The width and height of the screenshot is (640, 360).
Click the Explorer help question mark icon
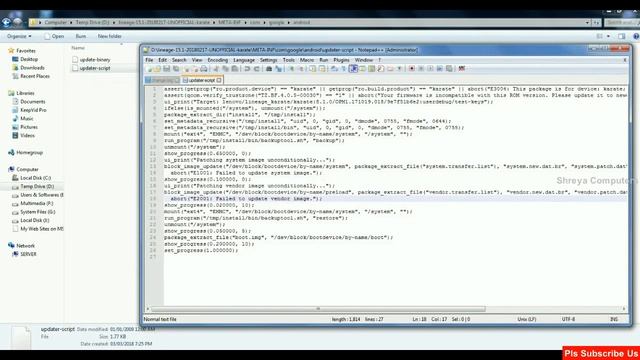click(636, 36)
